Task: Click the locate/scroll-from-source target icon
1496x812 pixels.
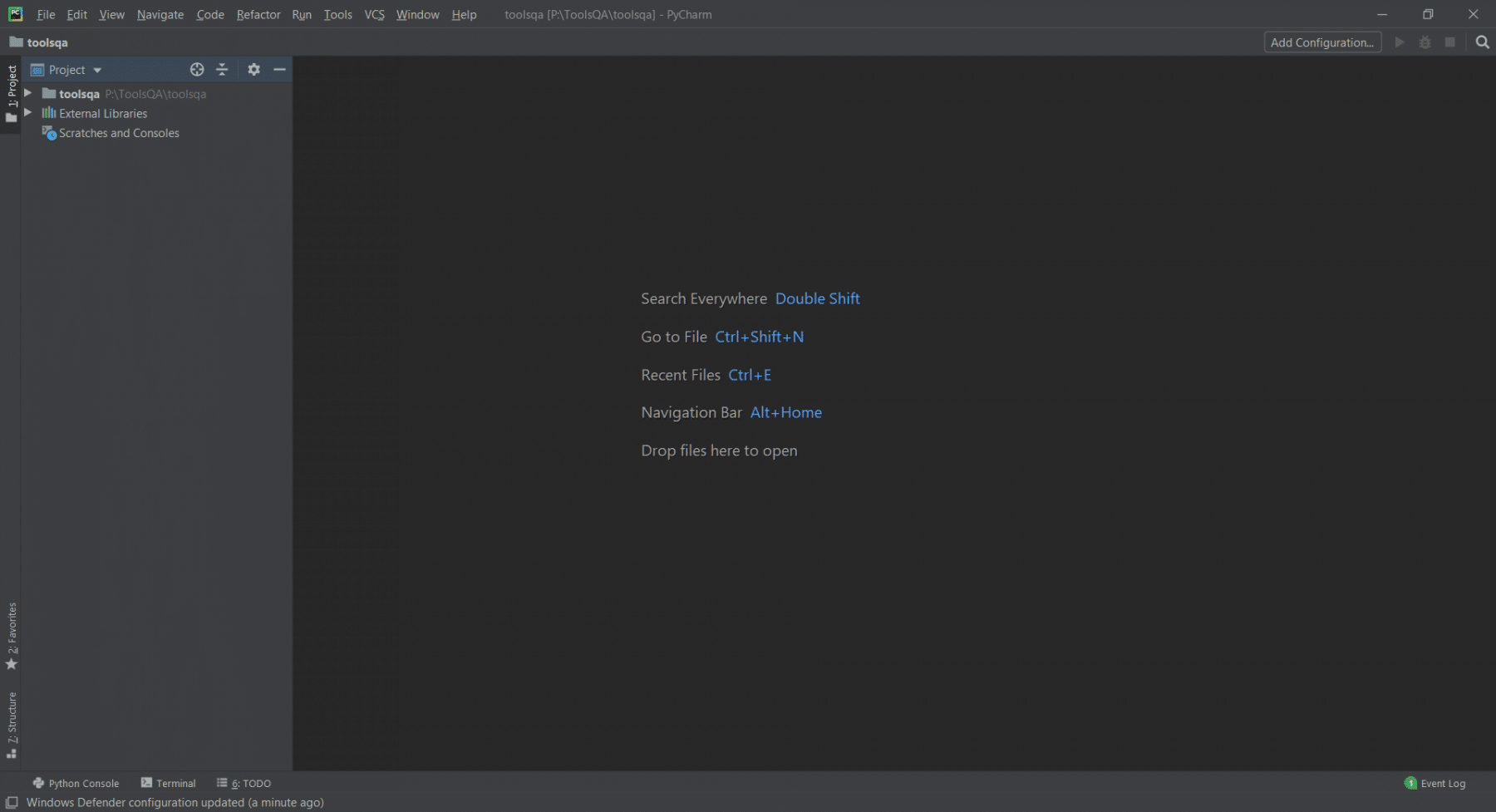Action: (197, 70)
